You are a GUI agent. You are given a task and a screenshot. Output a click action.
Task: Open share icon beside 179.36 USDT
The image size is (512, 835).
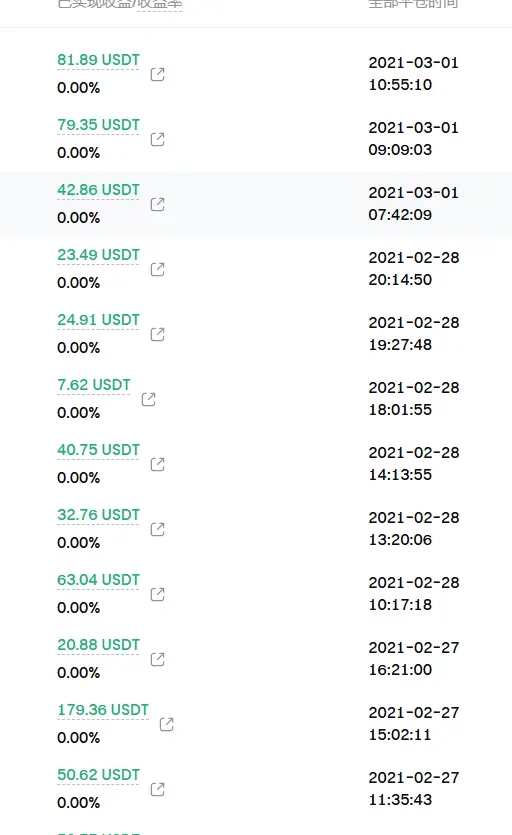(x=167, y=724)
